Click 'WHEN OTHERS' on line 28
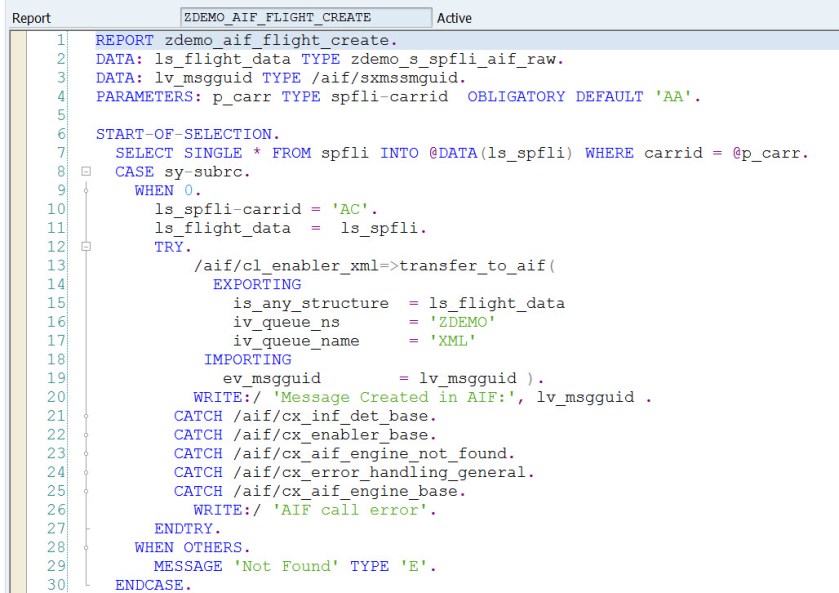Screen dimensions: 839x593 [x=188, y=548]
